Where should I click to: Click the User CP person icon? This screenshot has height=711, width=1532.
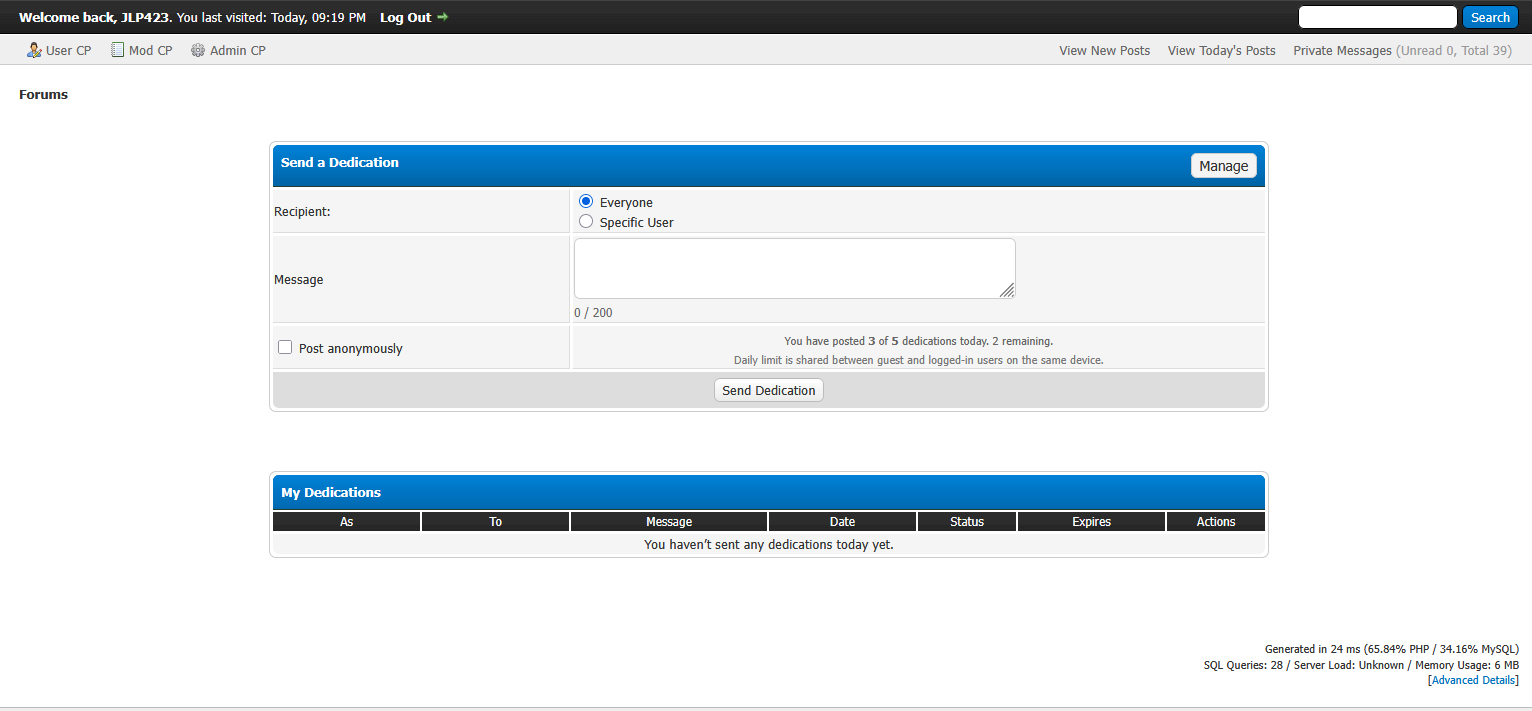pos(34,50)
